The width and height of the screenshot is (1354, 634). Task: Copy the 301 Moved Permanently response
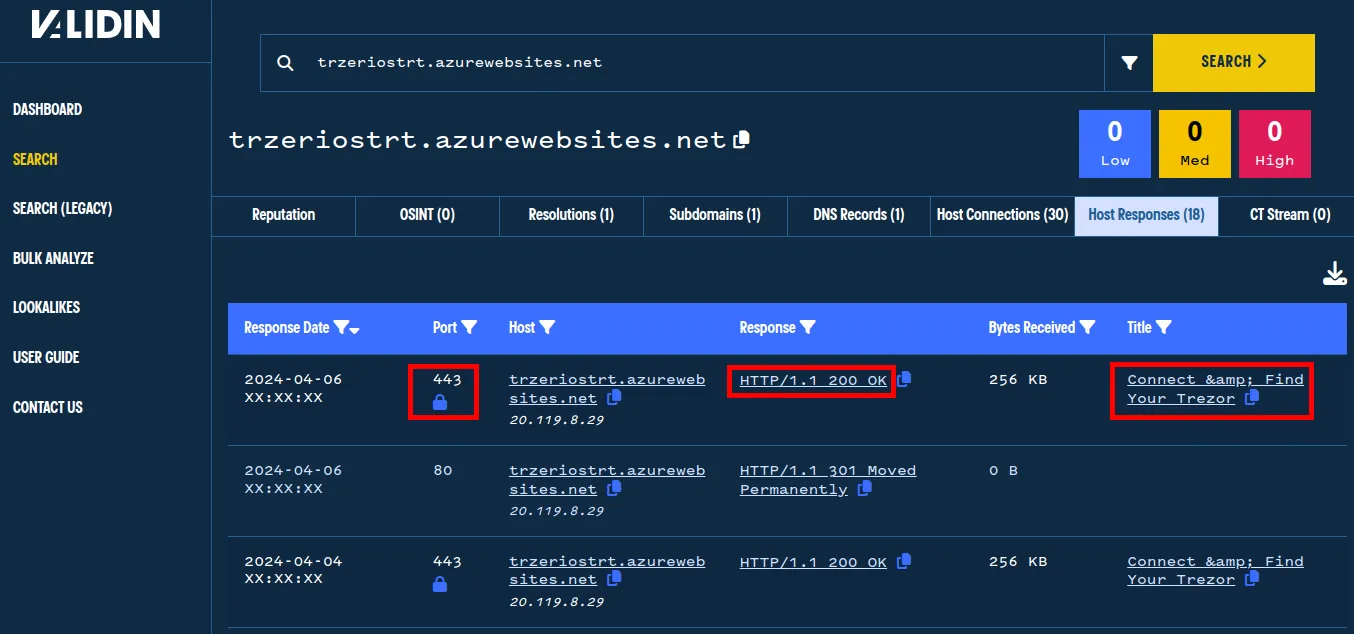(x=864, y=489)
